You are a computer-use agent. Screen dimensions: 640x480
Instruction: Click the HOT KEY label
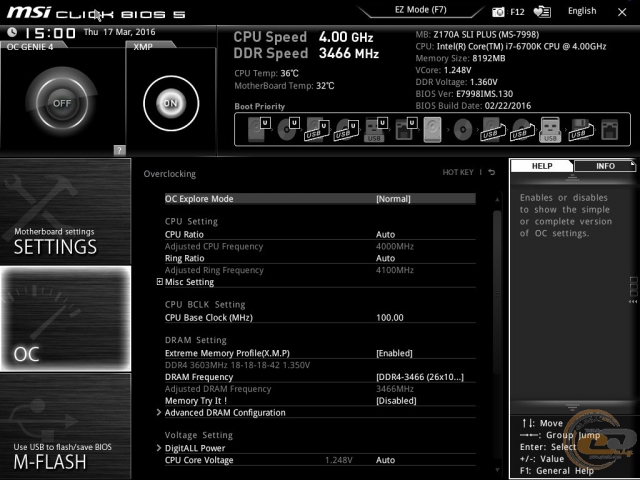pyautogui.click(x=458, y=172)
